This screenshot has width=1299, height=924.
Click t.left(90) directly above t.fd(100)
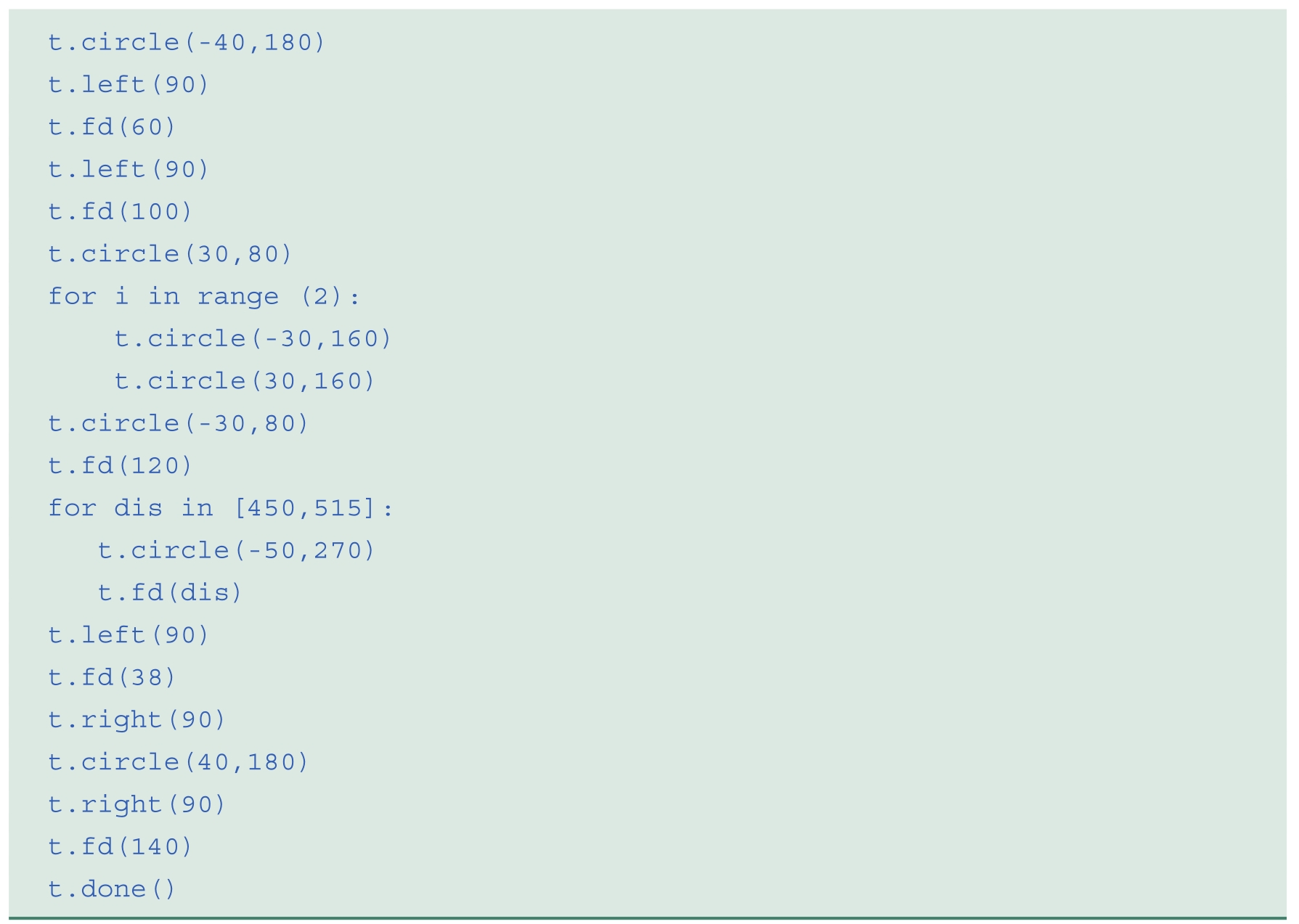pos(129,170)
